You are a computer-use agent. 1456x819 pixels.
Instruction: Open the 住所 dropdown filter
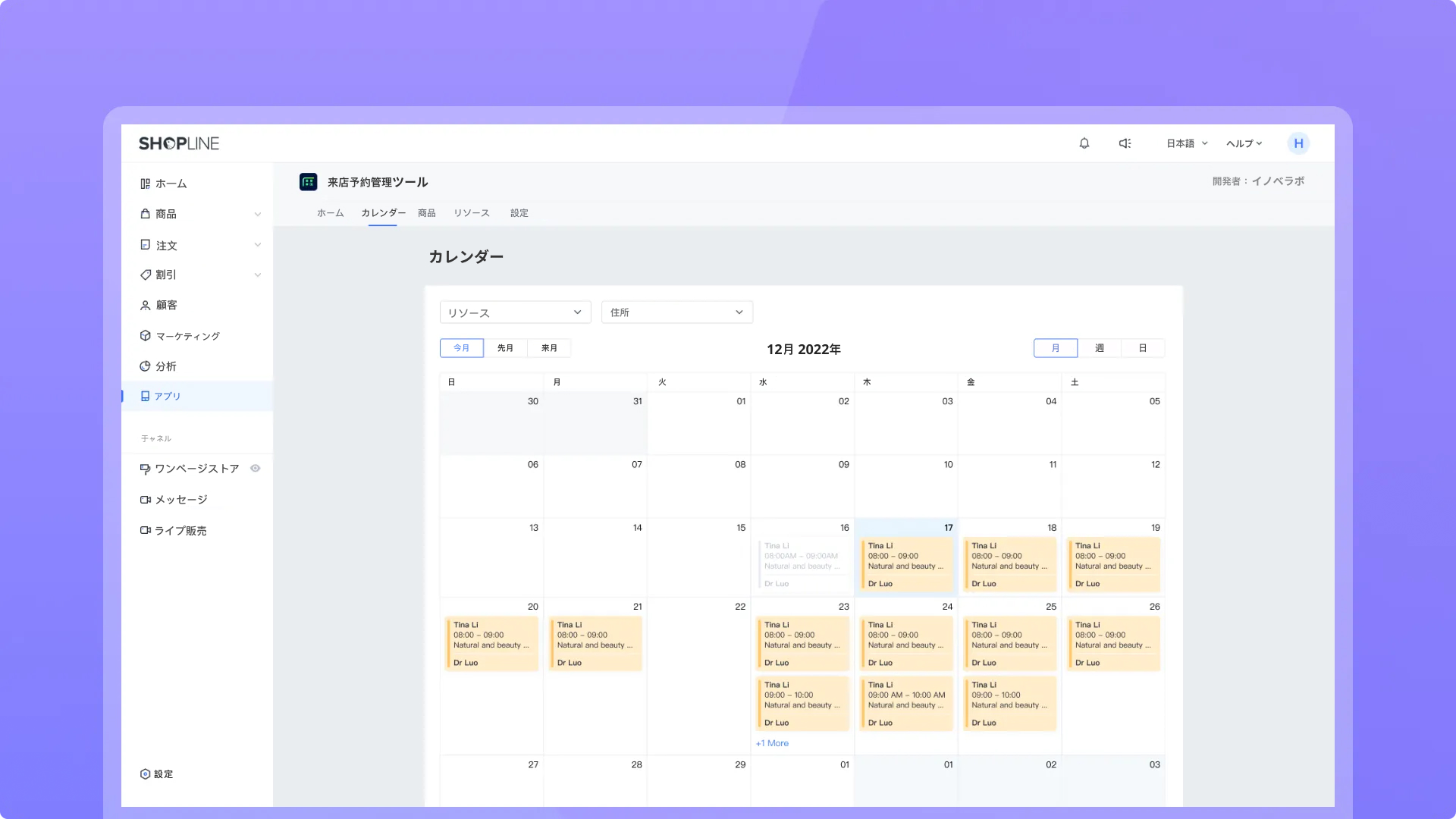click(676, 312)
